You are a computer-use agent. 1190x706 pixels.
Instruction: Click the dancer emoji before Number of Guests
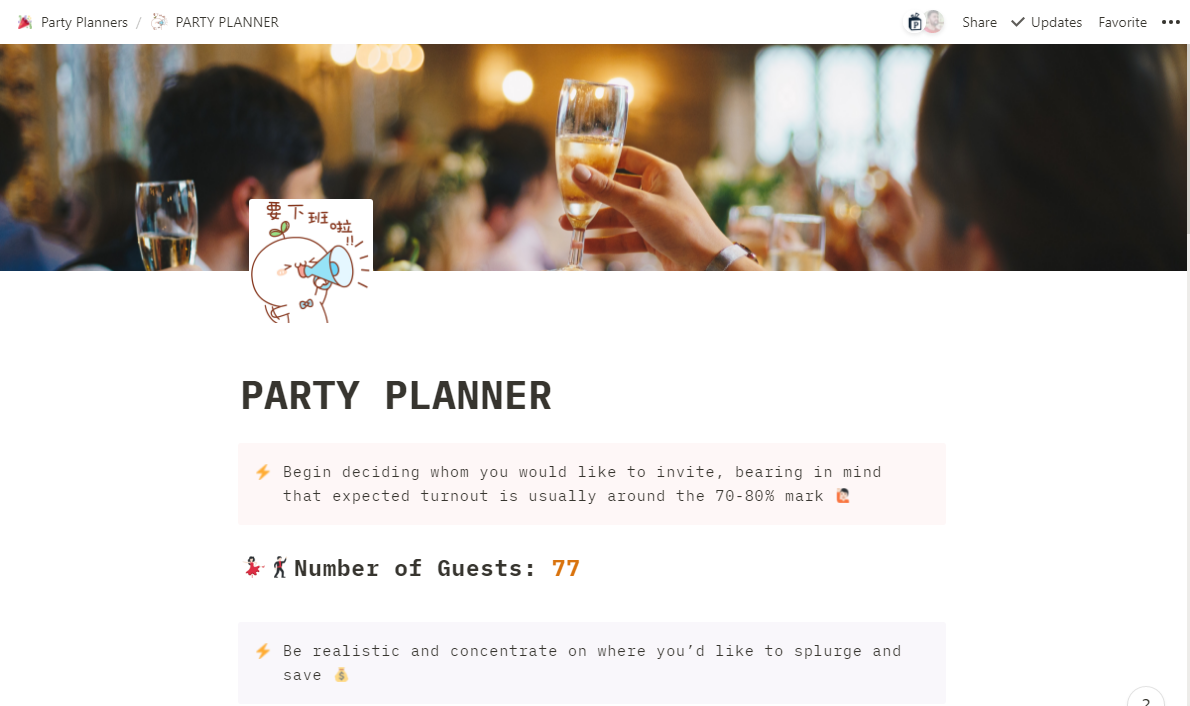point(253,567)
